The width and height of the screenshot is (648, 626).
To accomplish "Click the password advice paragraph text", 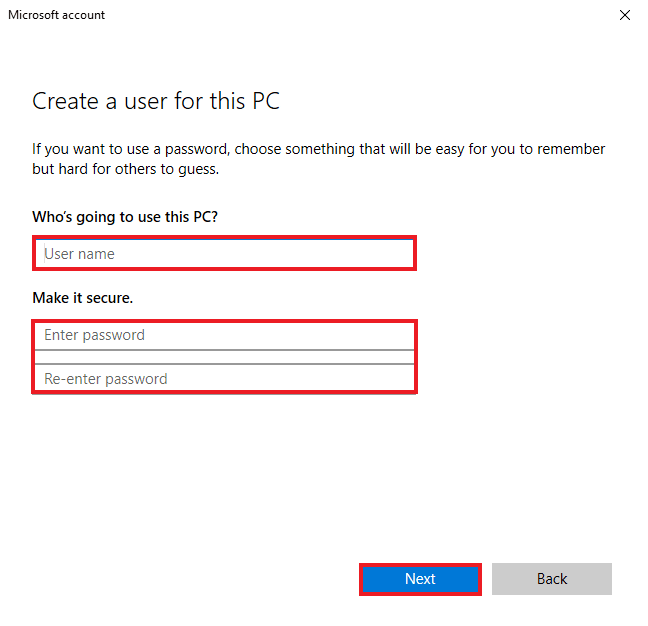I will coord(318,149).
